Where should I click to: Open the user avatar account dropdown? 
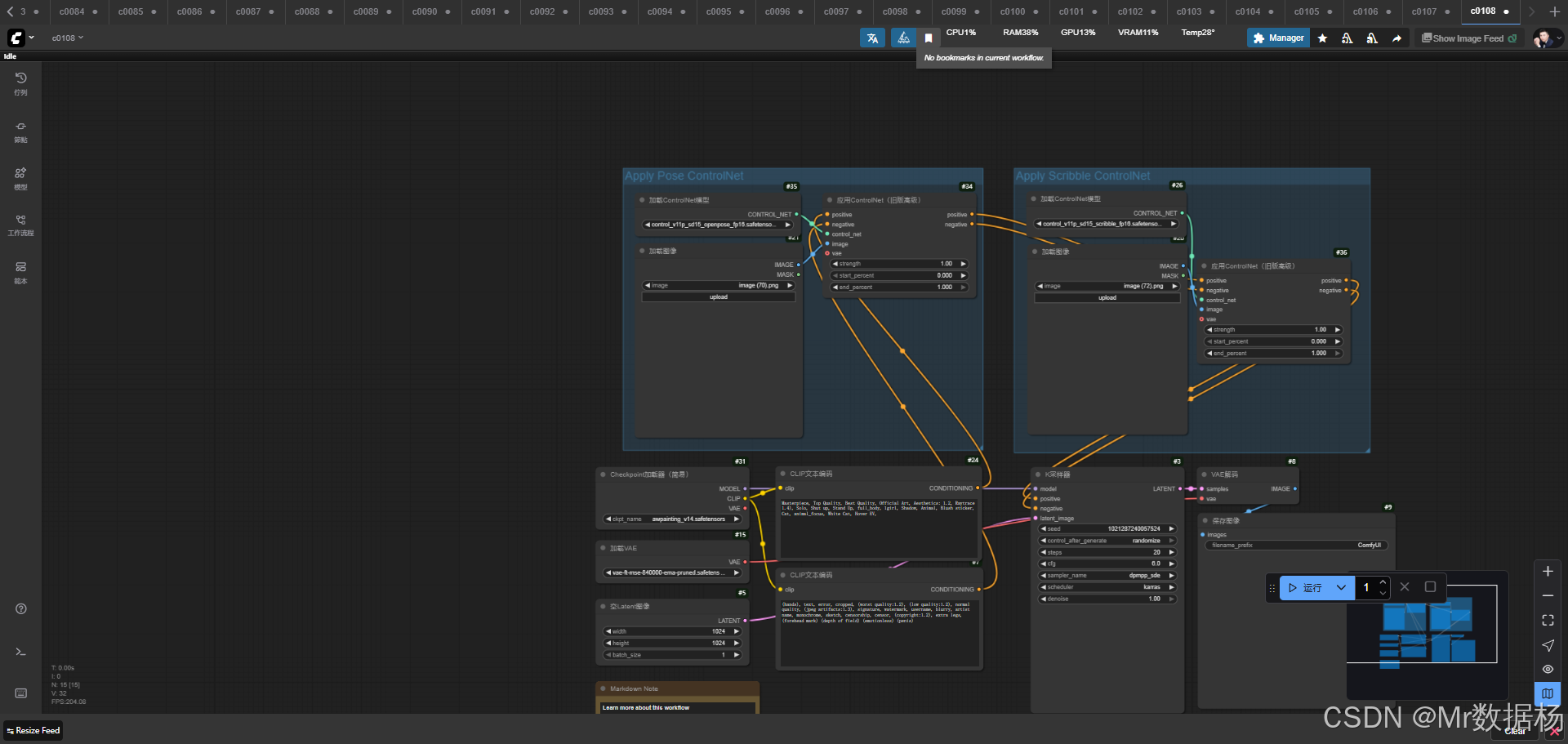[x=1548, y=38]
